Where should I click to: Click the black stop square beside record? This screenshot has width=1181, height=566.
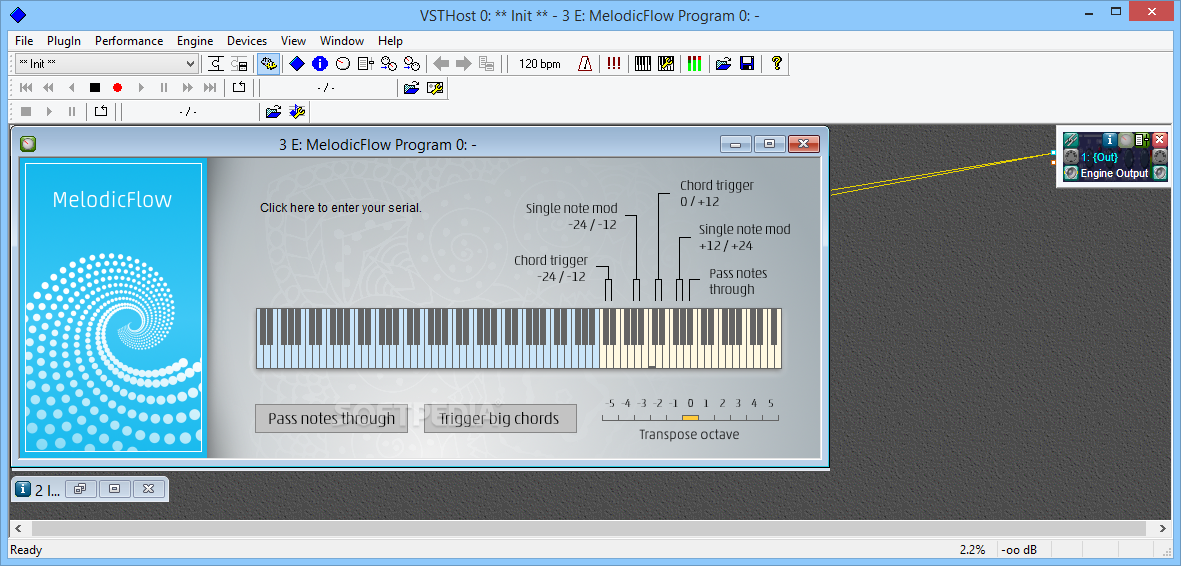click(94, 88)
